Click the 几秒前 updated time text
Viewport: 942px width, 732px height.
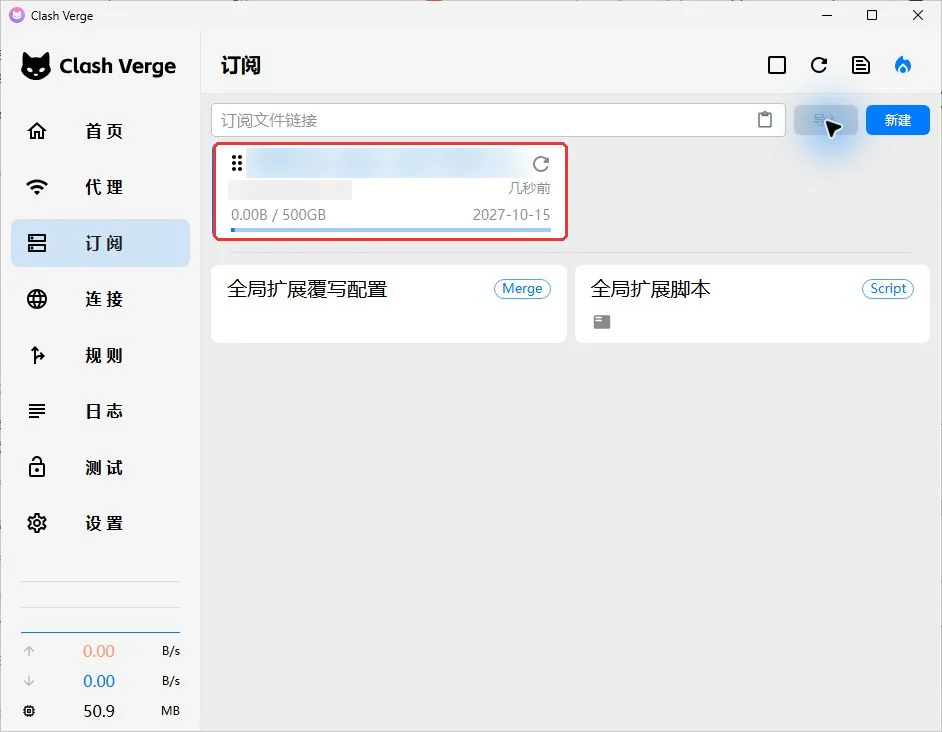(x=529, y=188)
